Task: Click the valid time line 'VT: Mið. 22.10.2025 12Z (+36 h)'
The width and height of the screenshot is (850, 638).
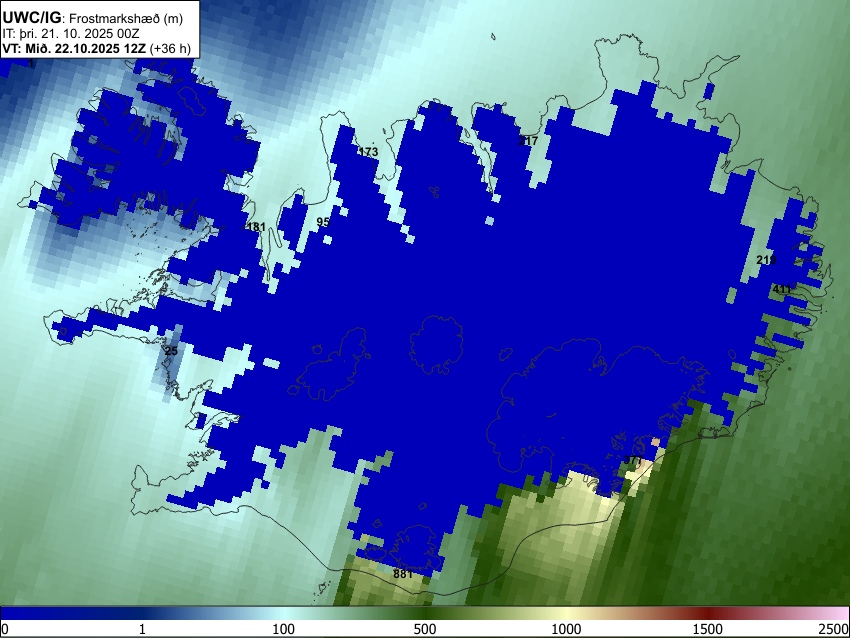Action: (x=96, y=48)
